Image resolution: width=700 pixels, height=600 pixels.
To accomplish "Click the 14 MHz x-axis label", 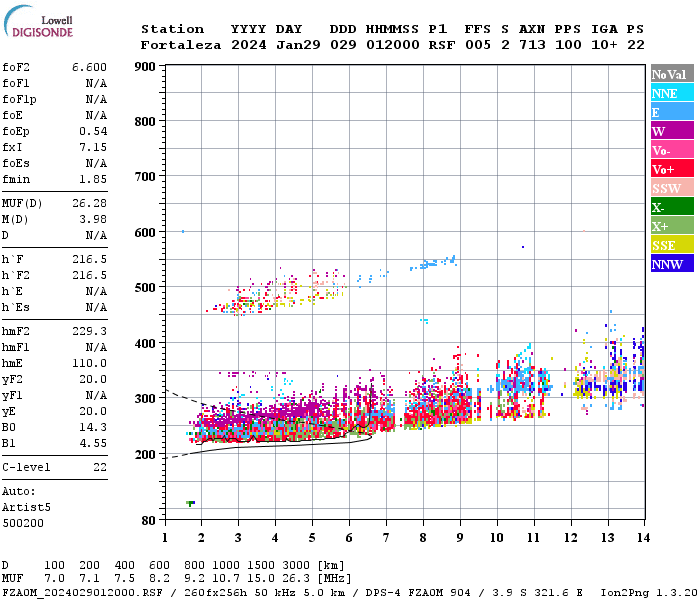I will click(x=643, y=538).
